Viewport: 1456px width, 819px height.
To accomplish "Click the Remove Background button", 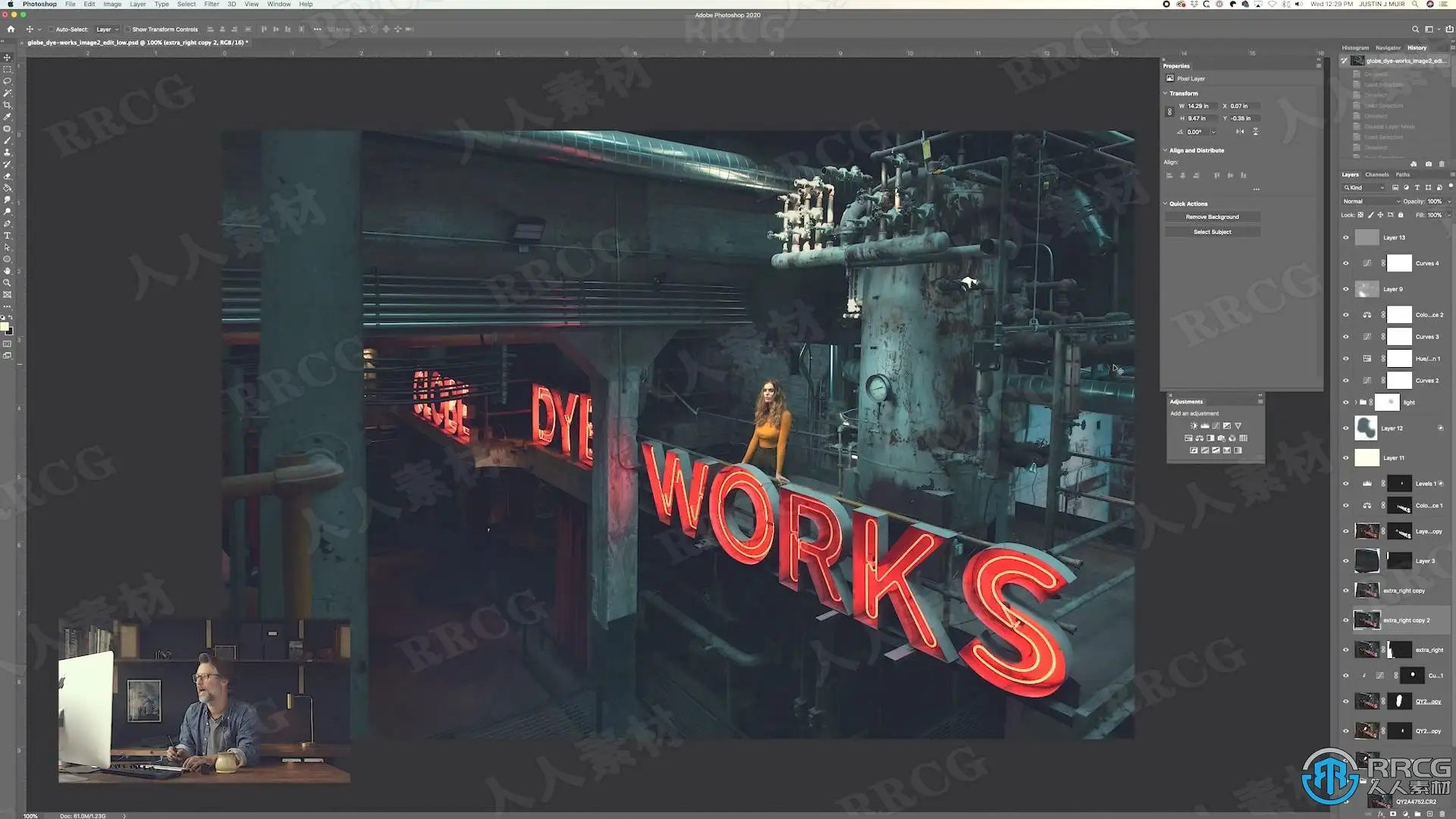I will (1212, 217).
